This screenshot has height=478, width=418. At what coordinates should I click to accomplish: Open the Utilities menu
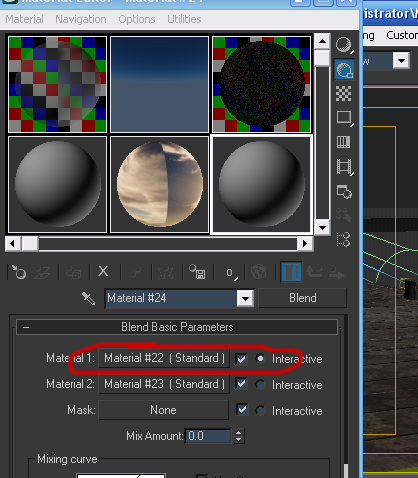pyautogui.click(x=184, y=19)
